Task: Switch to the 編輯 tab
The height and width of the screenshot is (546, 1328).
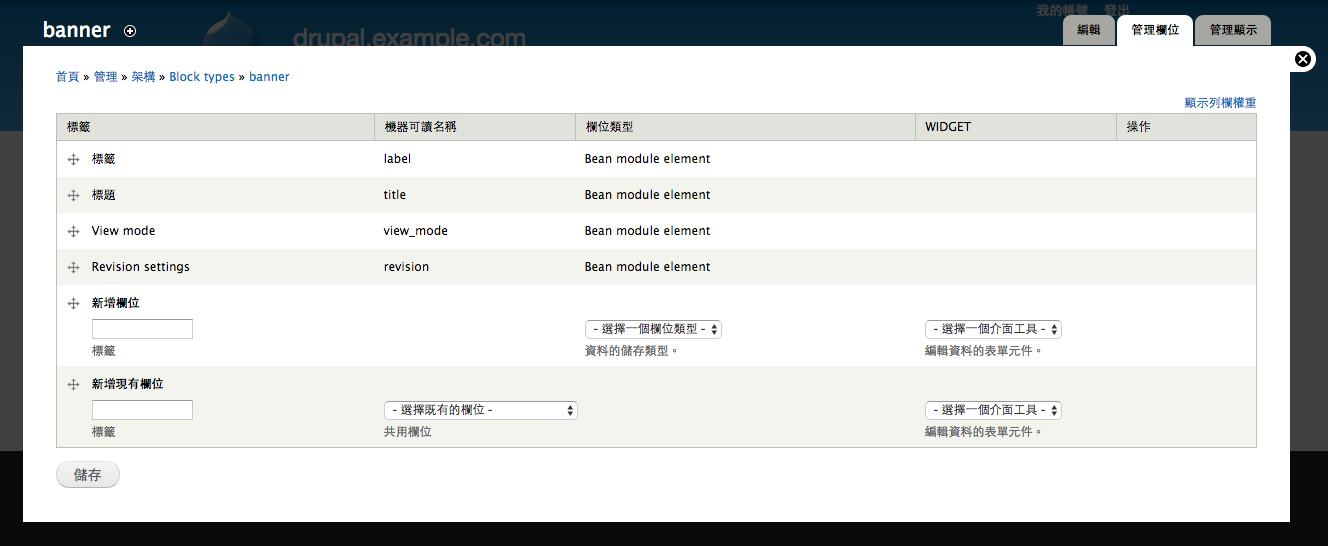Action: tap(1089, 30)
